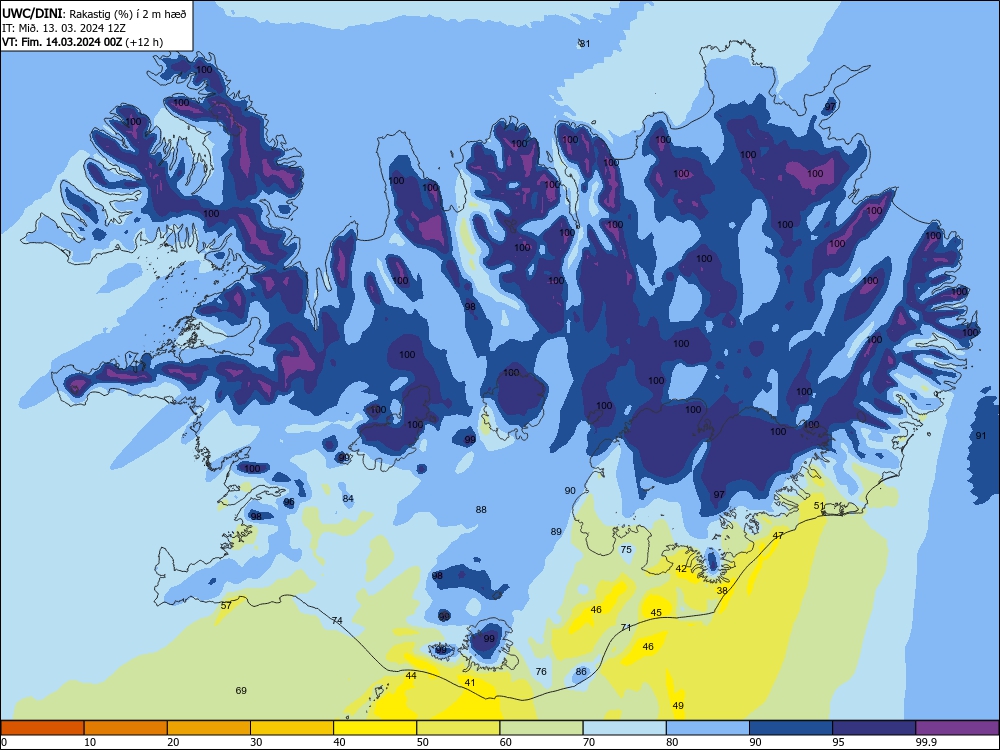The width and height of the screenshot is (1000, 750).
Task: Click the '89' humidity value on the map
Action: pyautogui.click(x=556, y=532)
